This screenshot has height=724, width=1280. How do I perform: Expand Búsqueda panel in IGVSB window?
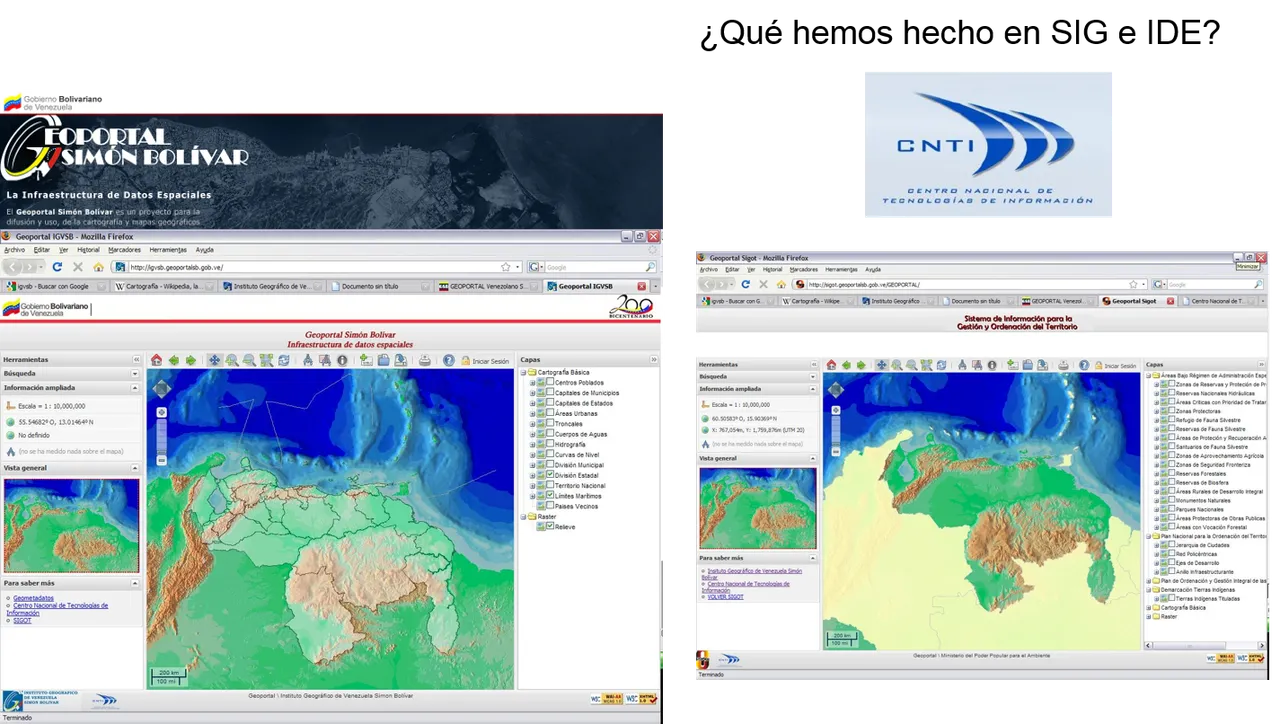135,374
